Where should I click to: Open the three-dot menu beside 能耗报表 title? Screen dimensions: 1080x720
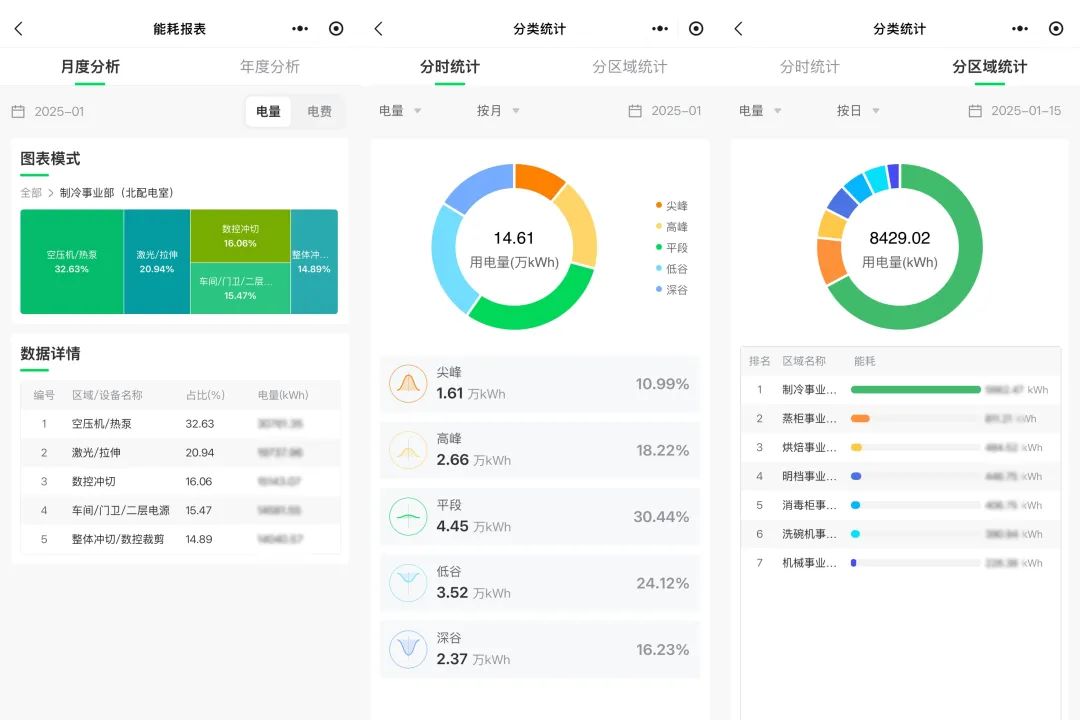pos(300,29)
